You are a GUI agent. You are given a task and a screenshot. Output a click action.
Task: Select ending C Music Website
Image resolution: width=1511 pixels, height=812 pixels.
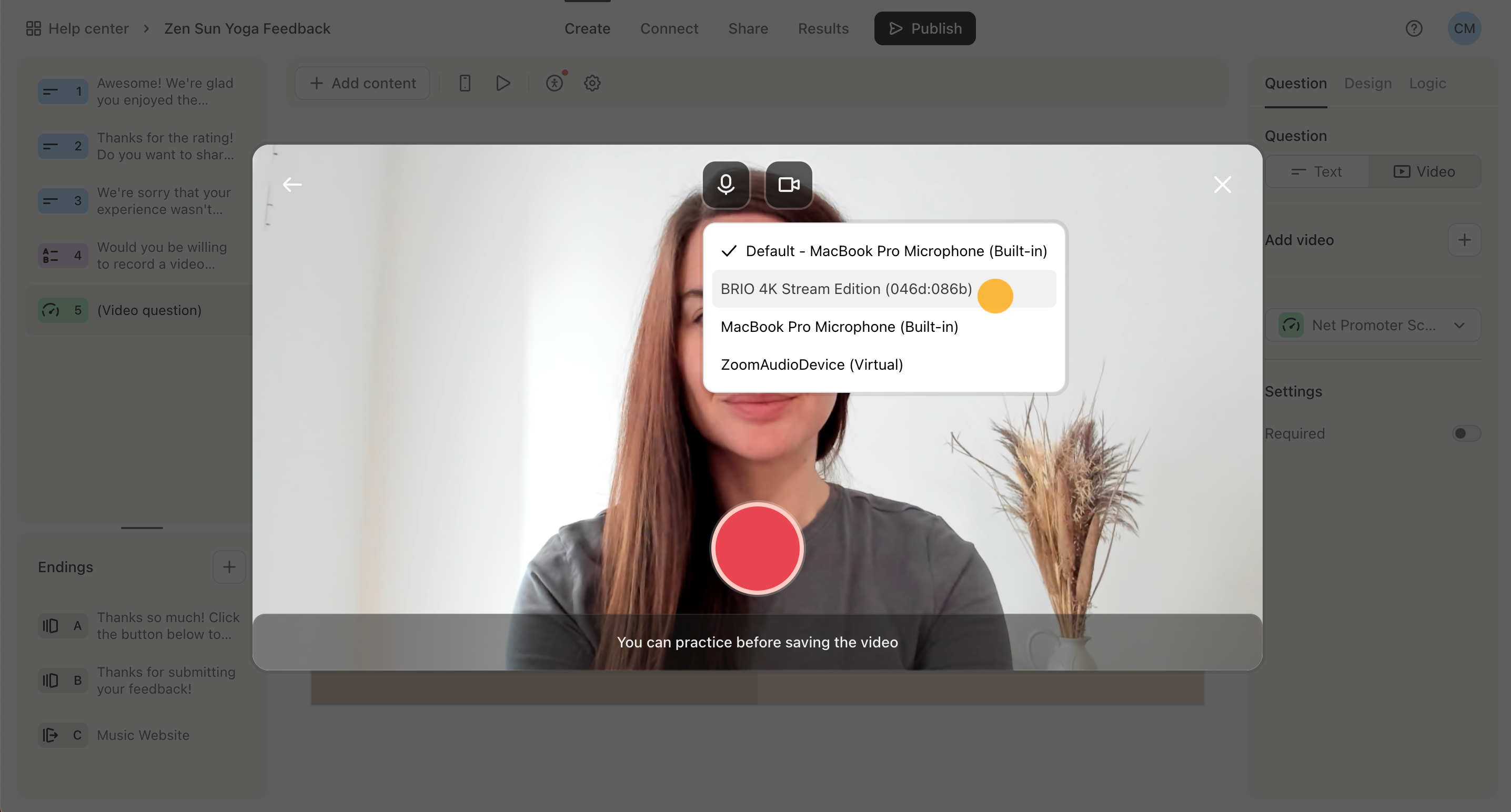point(142,735)
